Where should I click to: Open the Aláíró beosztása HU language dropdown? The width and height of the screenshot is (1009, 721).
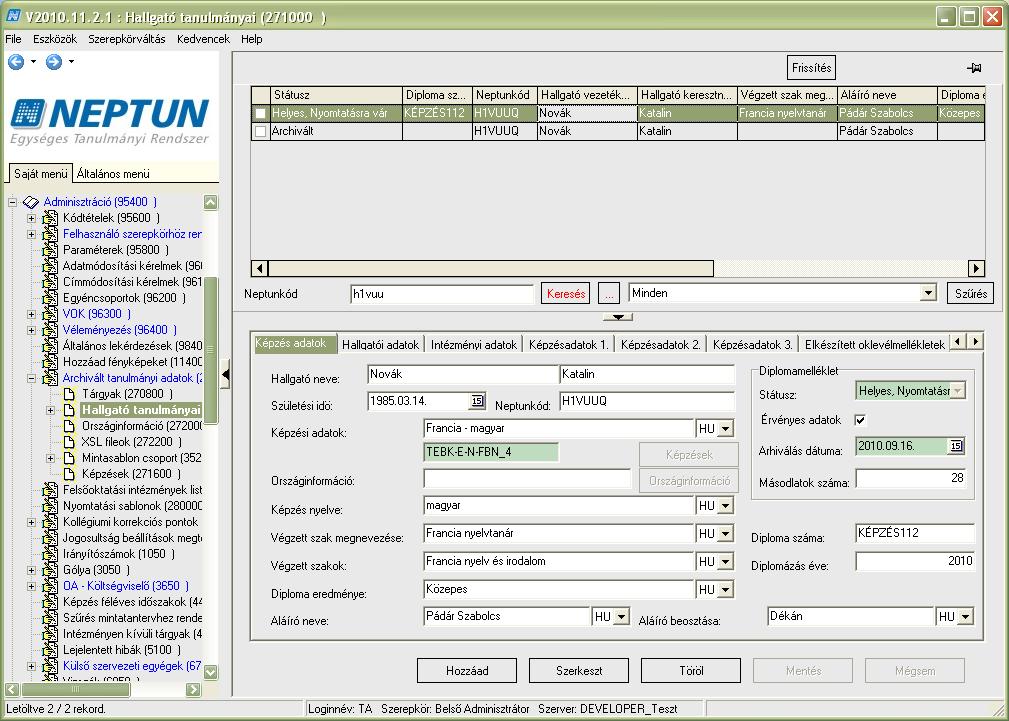point(965,617)
